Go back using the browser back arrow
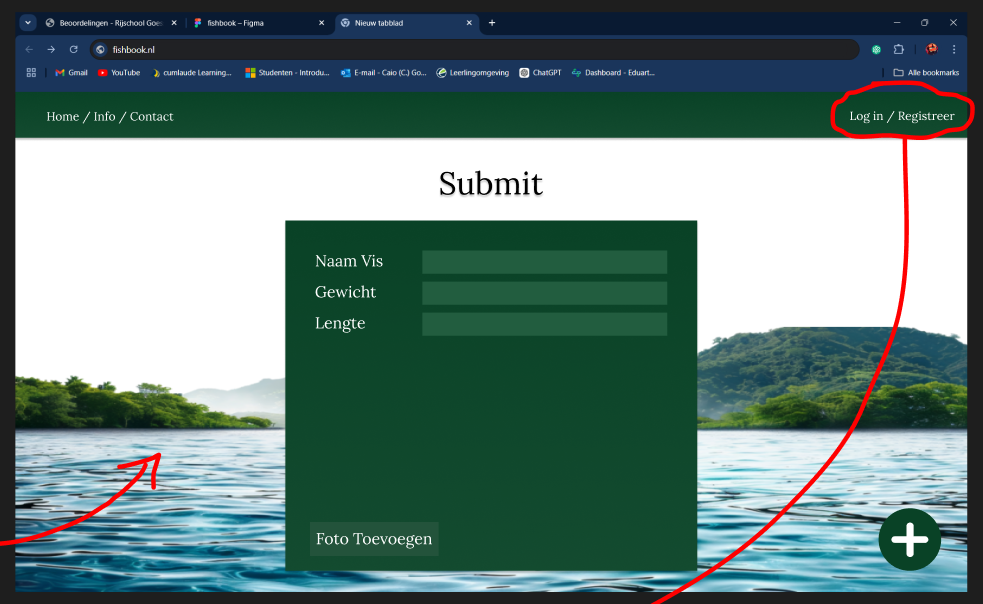This screenshot has height=604, width=983. (x=29, y=49)
